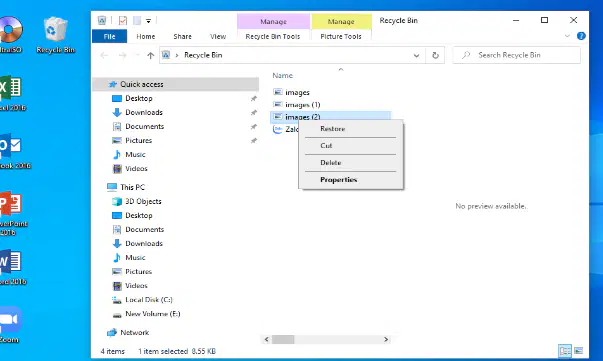Select the file named images (1)
603x361 pixels.
click(302, 105)
